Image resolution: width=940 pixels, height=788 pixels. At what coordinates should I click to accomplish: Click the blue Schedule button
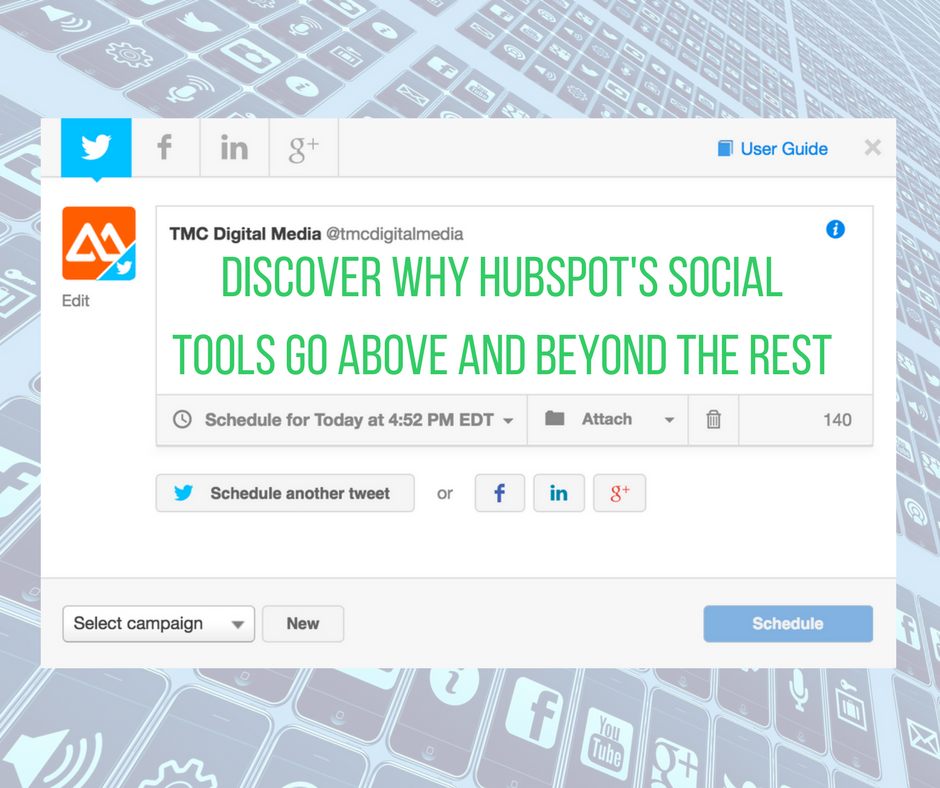pyautogui.click(x=788, y=624)
